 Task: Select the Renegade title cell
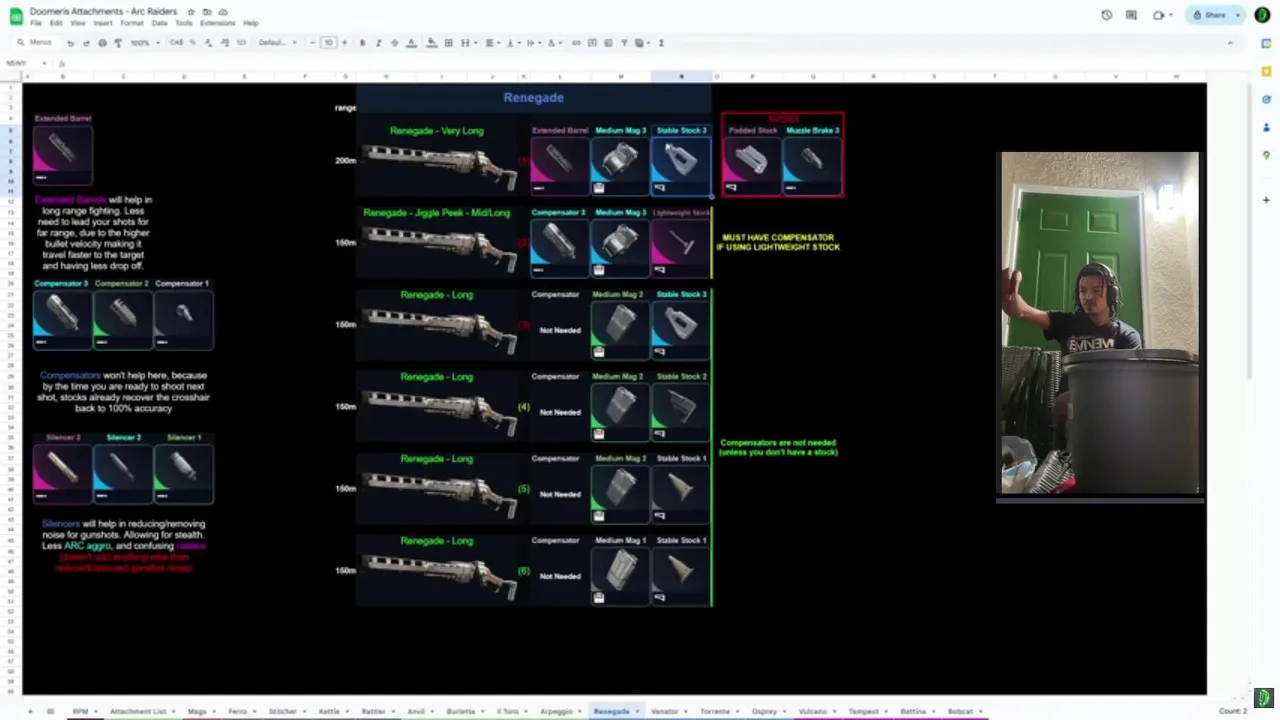point(534,97)
